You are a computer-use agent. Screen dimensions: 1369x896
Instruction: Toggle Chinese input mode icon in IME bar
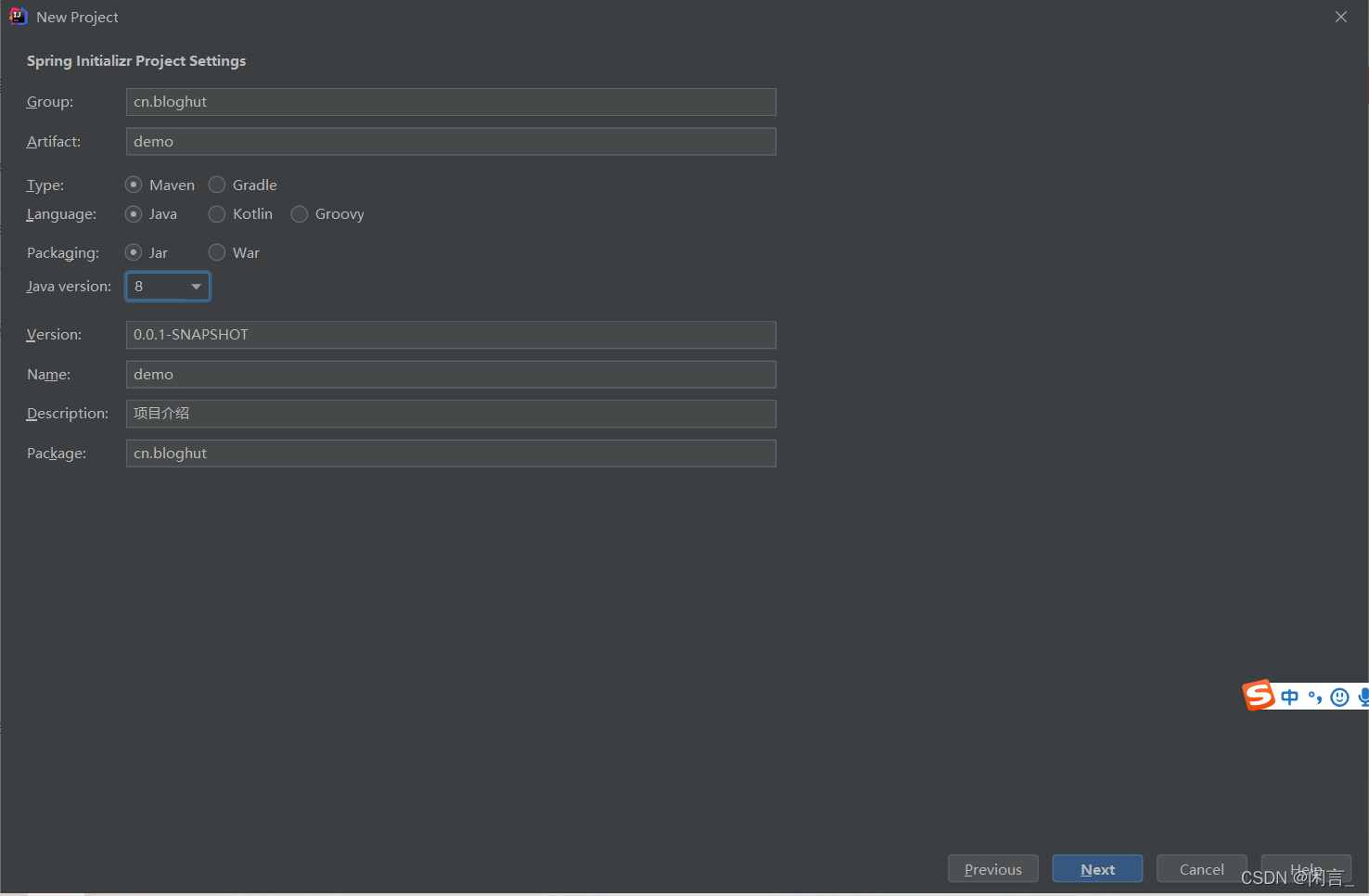click(x=1289, y=698)
